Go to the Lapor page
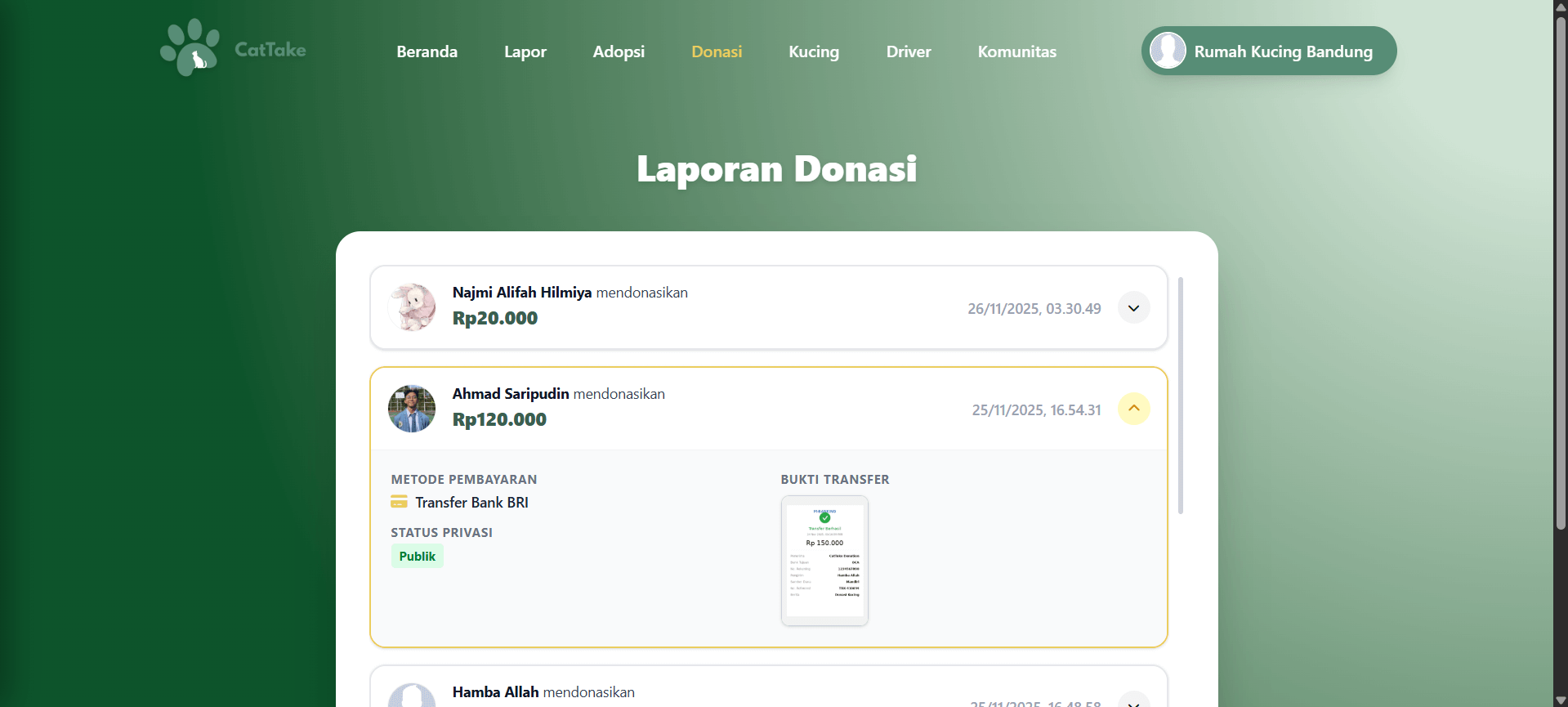 525,51
